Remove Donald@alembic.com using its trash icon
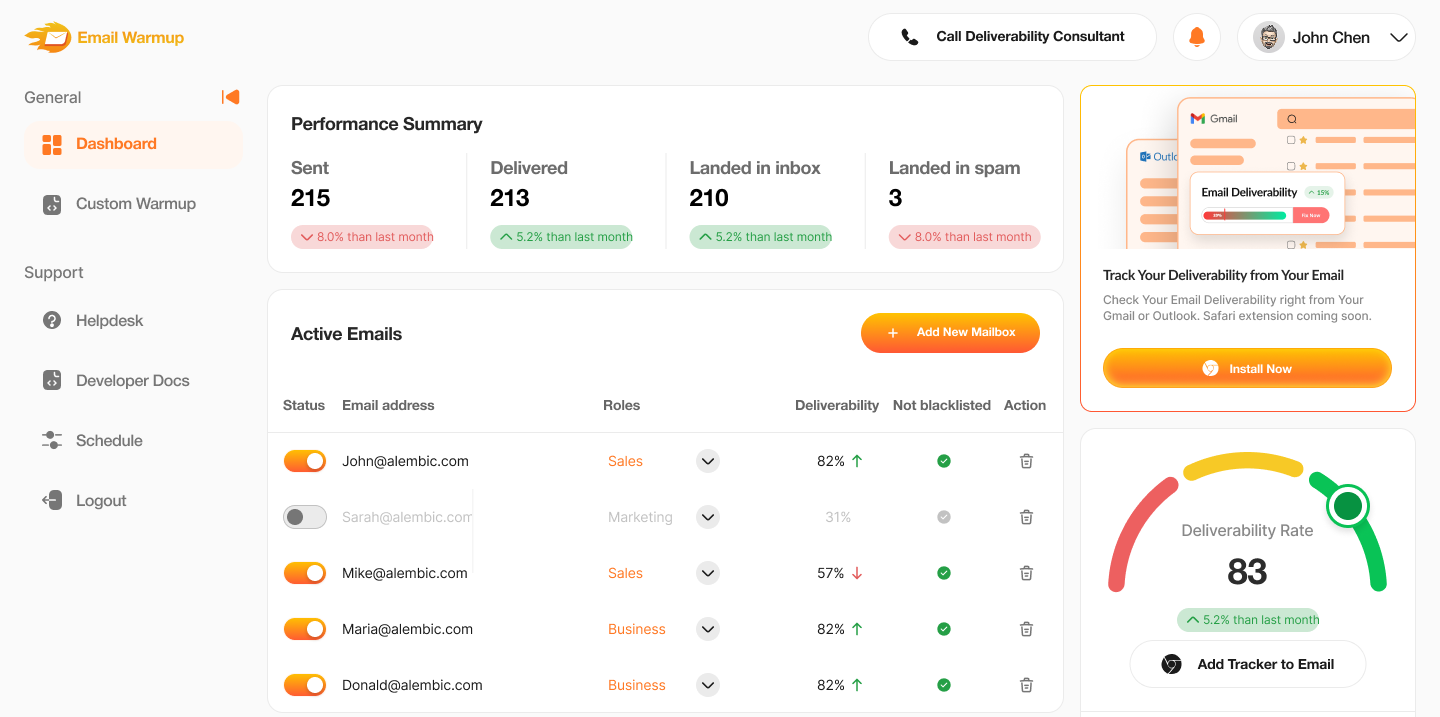The image size is (1440, 717). (1025, 685)
